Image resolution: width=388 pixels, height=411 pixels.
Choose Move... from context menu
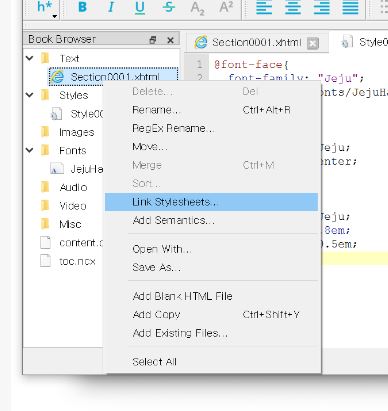pyautogui.click(x=211, y=147)
